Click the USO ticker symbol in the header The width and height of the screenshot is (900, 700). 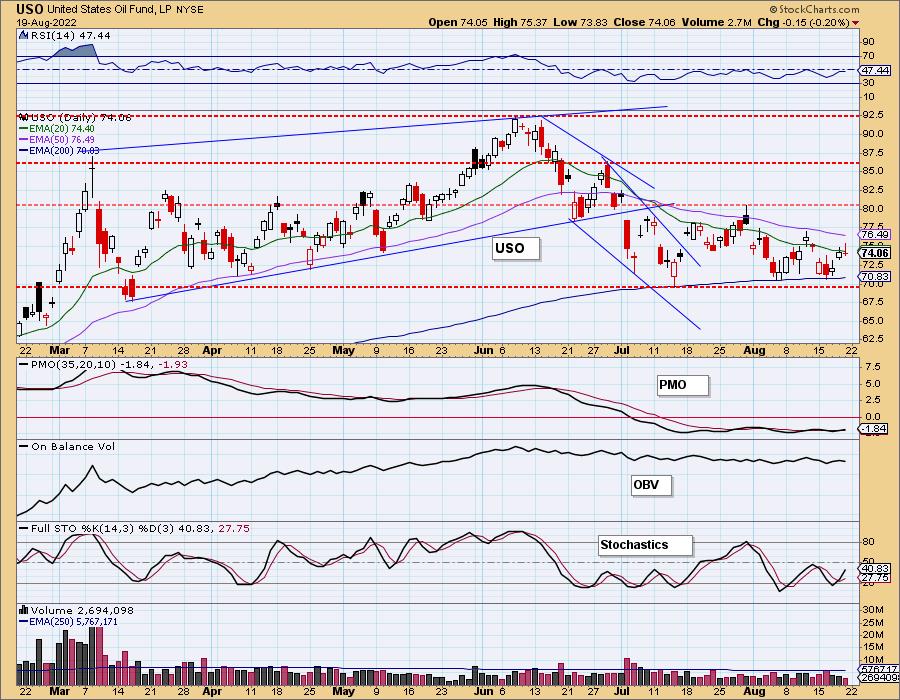pos(30,9)
